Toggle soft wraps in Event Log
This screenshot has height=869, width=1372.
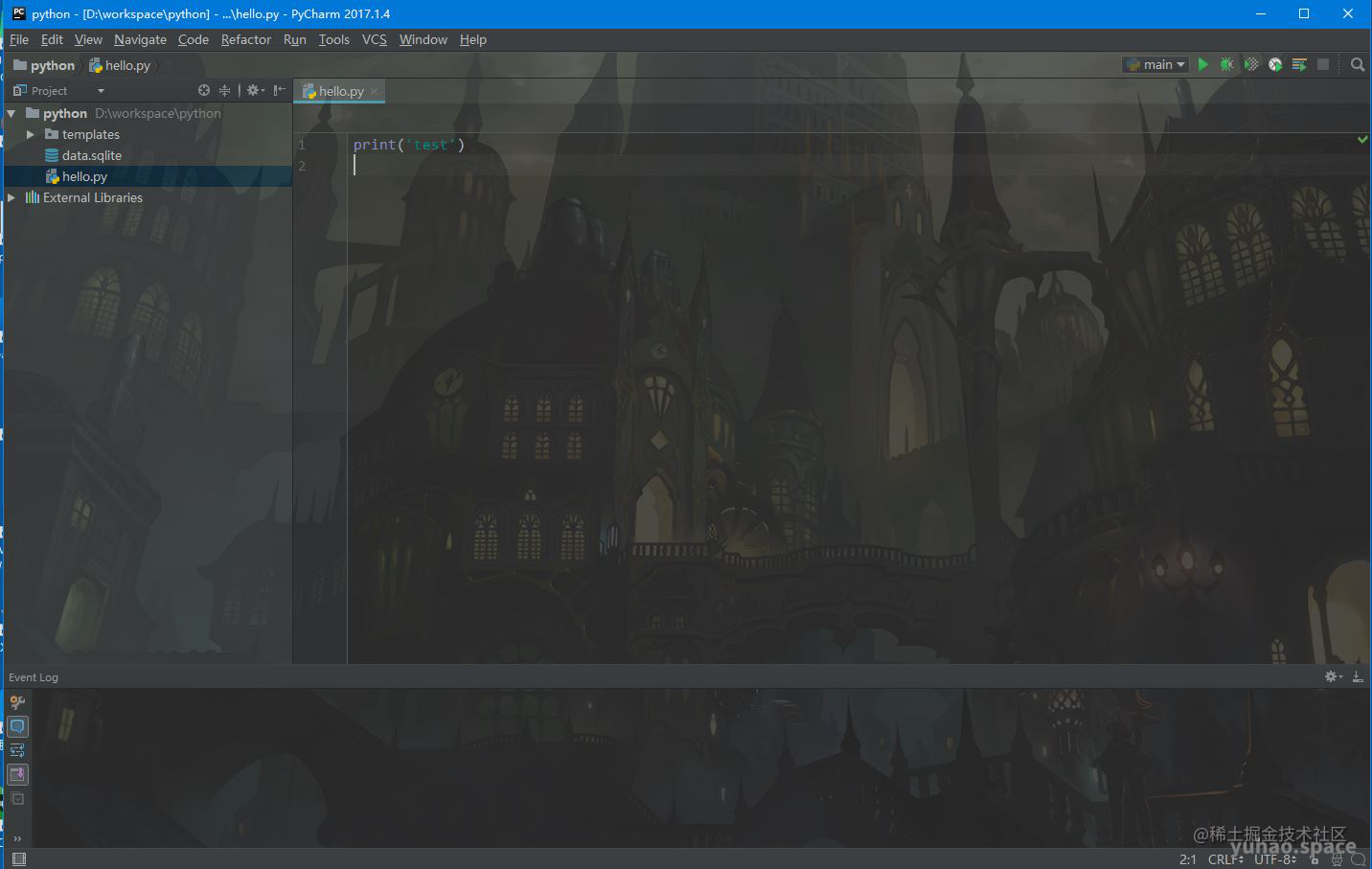coord(17,750)
